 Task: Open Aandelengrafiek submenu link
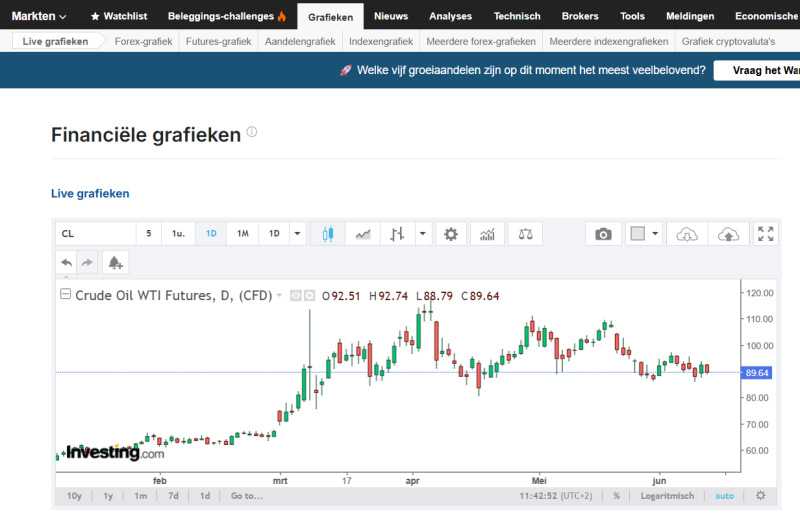(300, 41)
